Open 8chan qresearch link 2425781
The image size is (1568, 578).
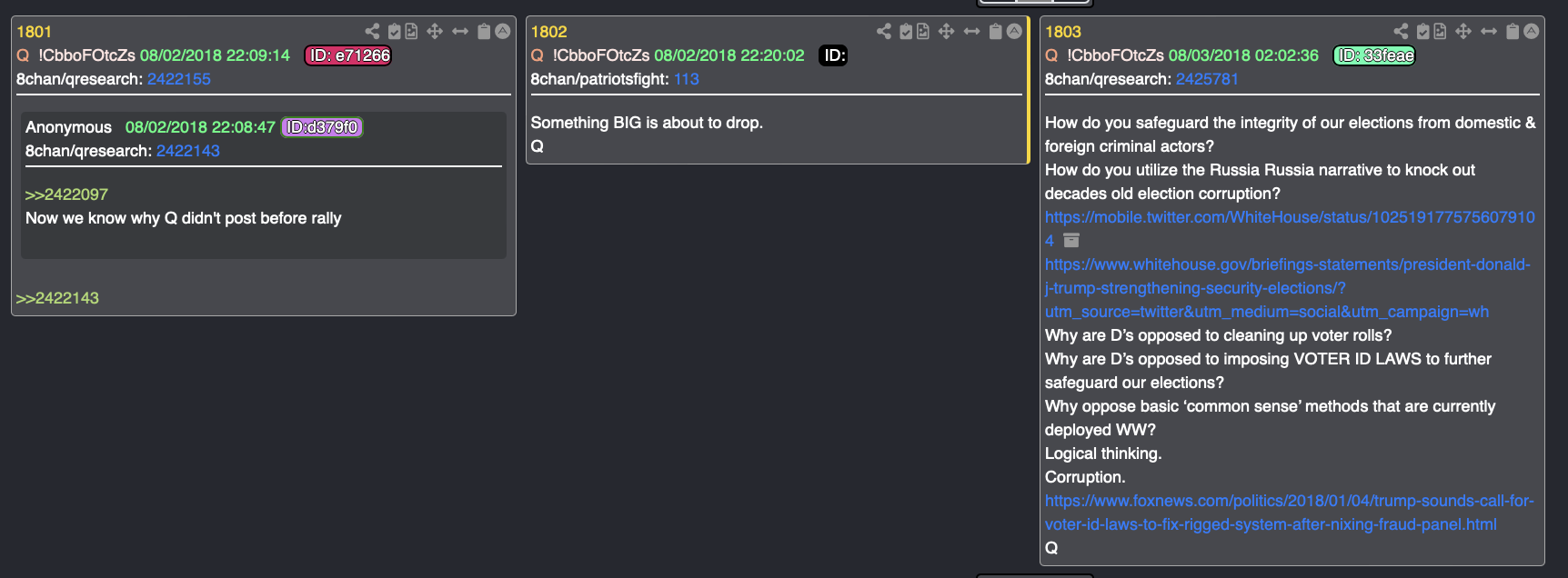pyautogui.click(x=1207, y=79)
